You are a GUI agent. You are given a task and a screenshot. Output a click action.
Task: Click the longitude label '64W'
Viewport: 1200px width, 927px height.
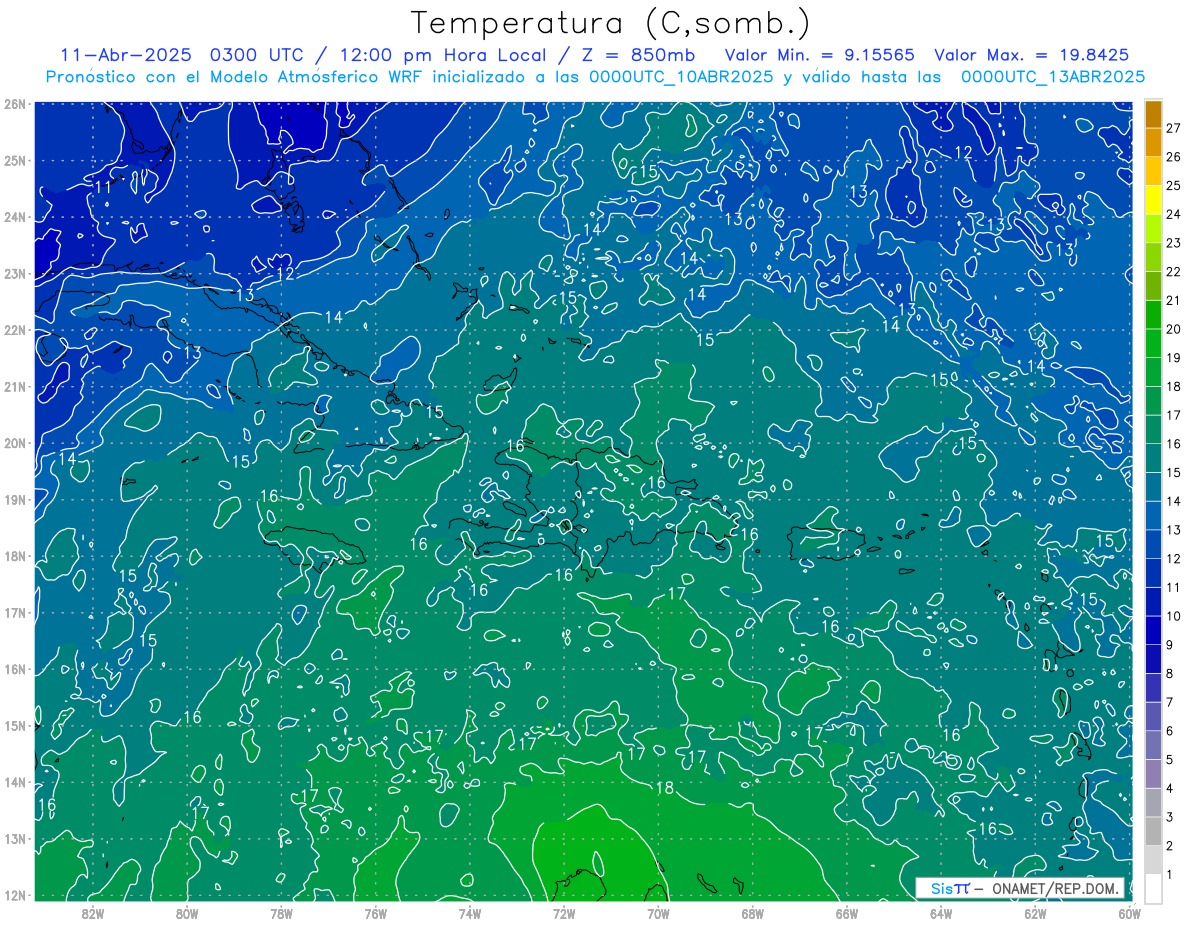(x=940, y=913)
